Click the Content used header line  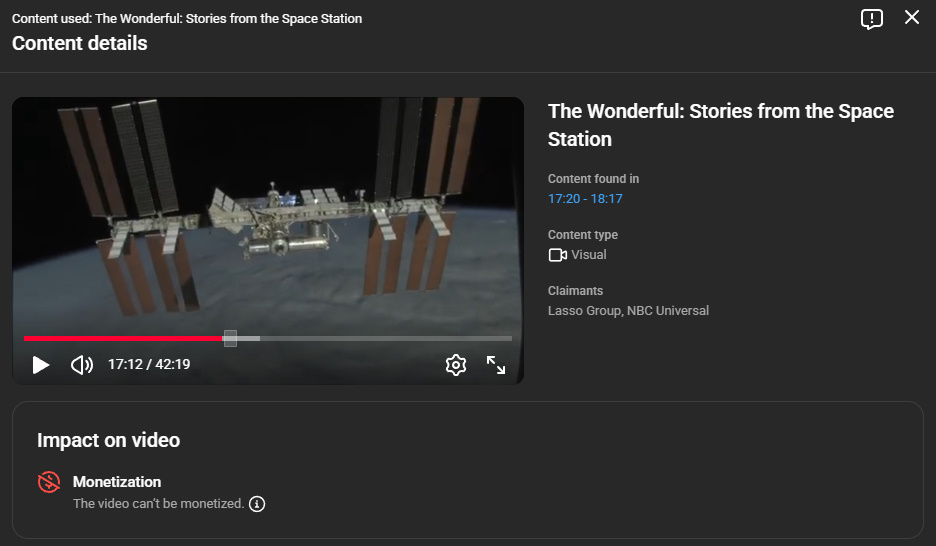187,18
